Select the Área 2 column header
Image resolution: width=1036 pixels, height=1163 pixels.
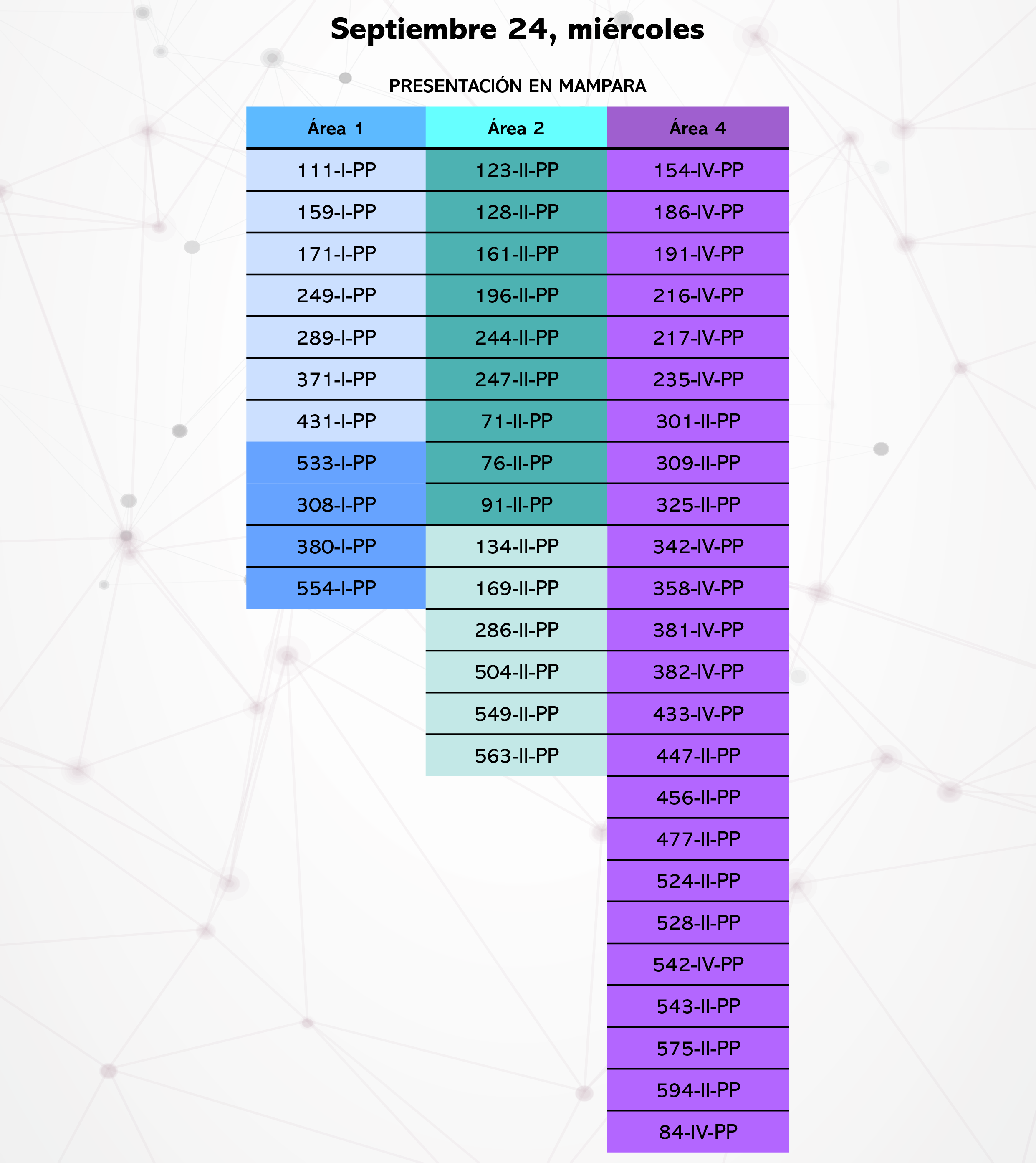516,128
